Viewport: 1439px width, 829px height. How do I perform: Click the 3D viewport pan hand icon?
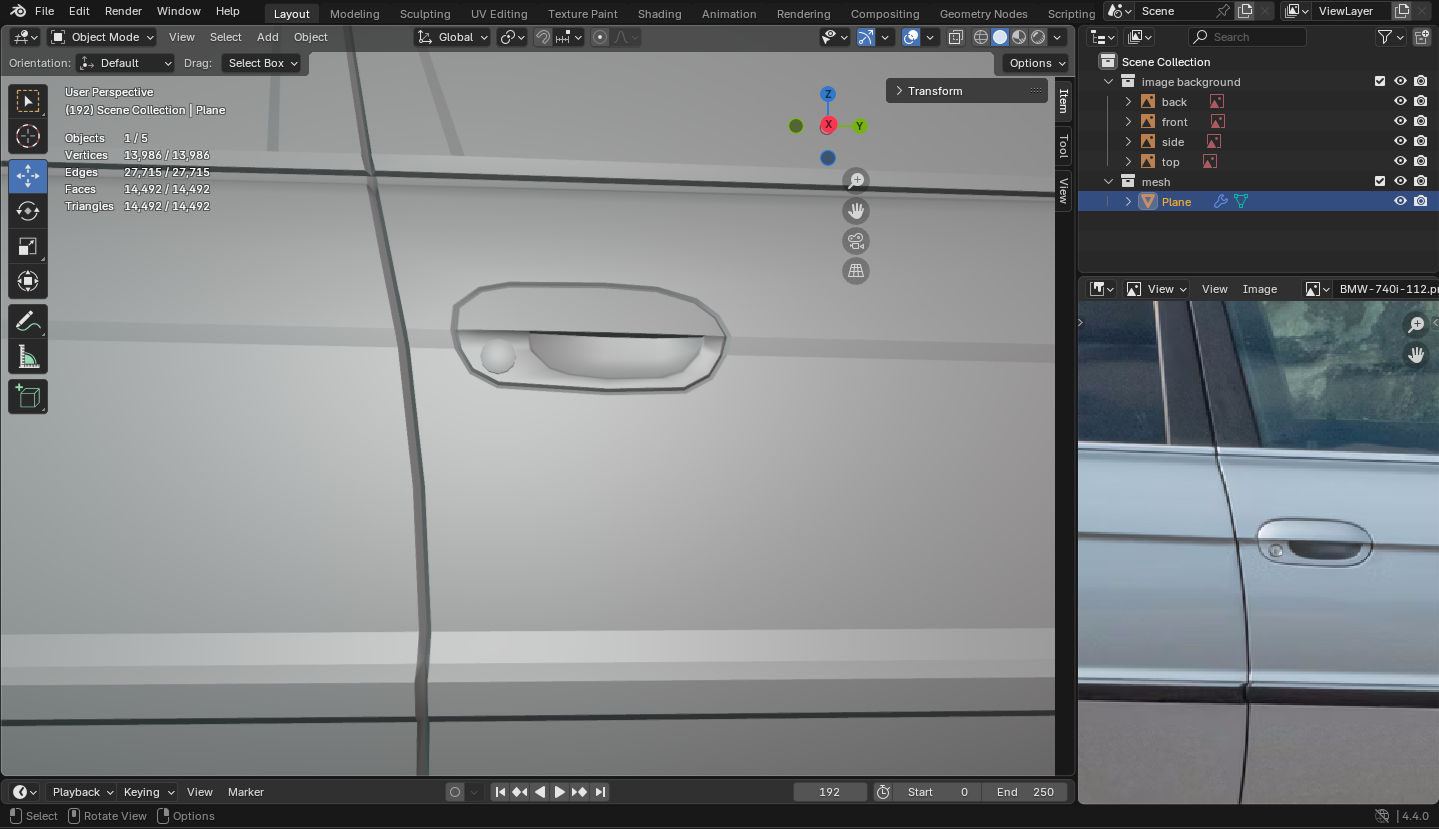(856, 211)
